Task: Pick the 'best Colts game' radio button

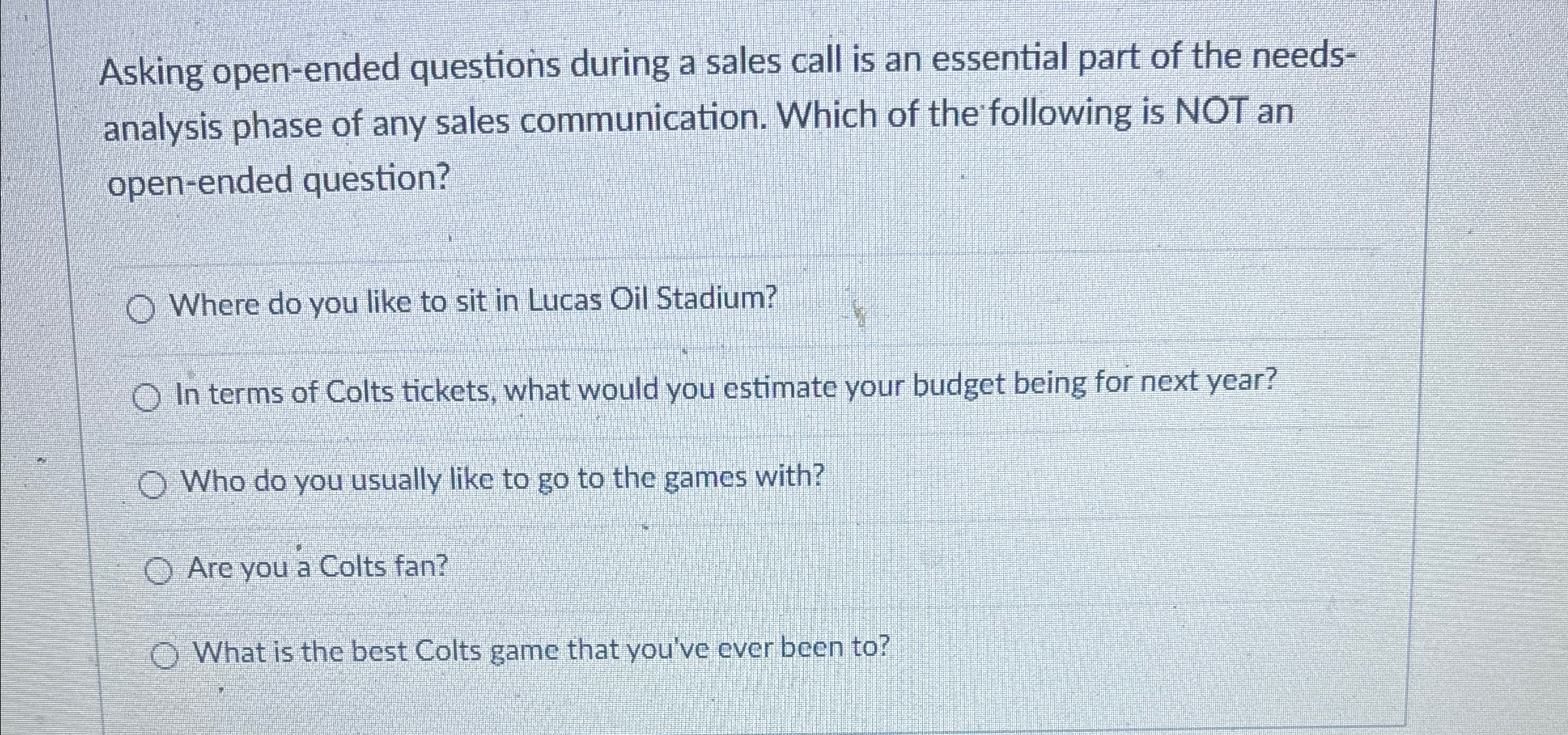Action: 164,655
